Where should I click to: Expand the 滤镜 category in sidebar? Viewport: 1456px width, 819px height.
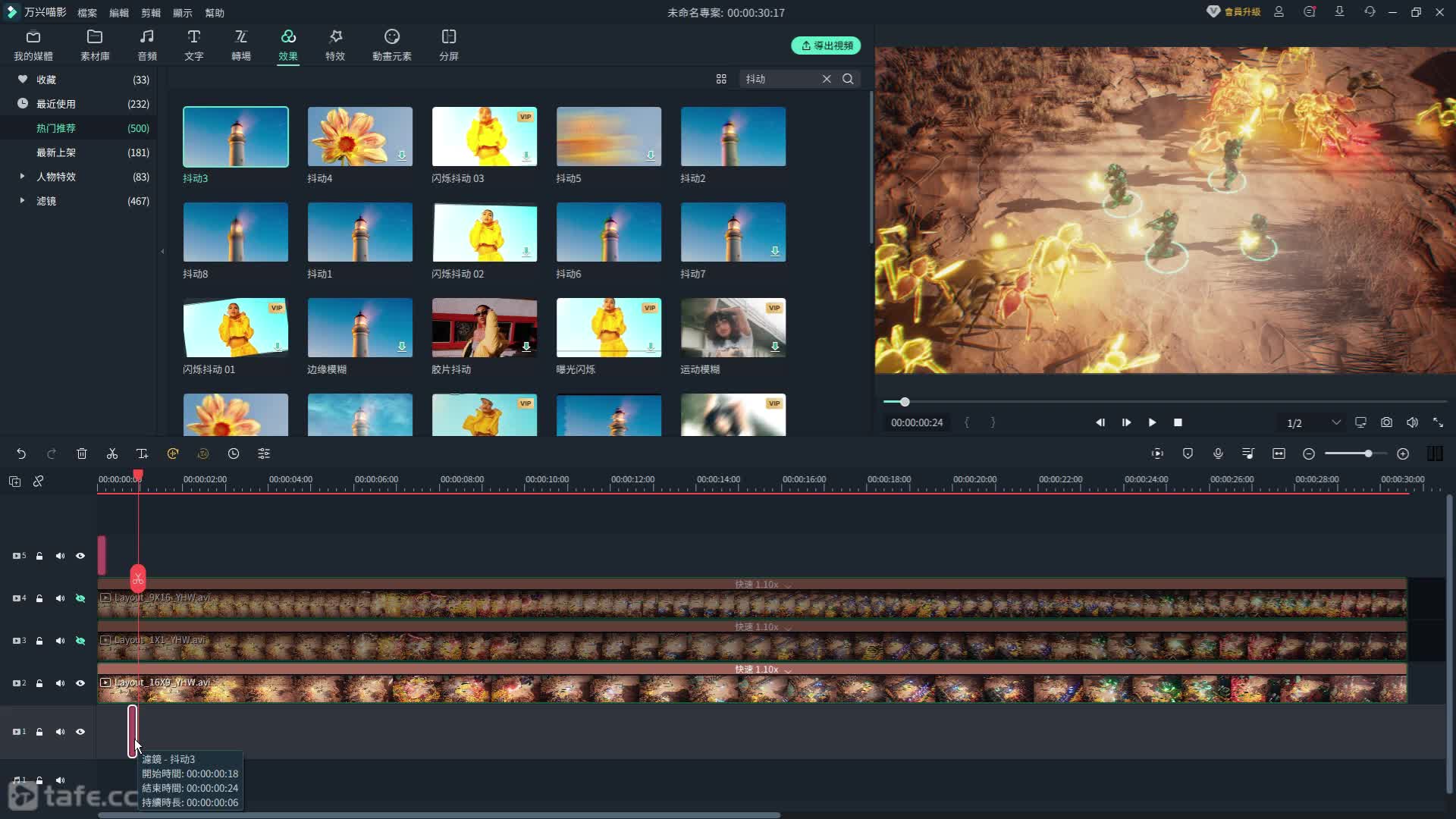pos(22,200)
